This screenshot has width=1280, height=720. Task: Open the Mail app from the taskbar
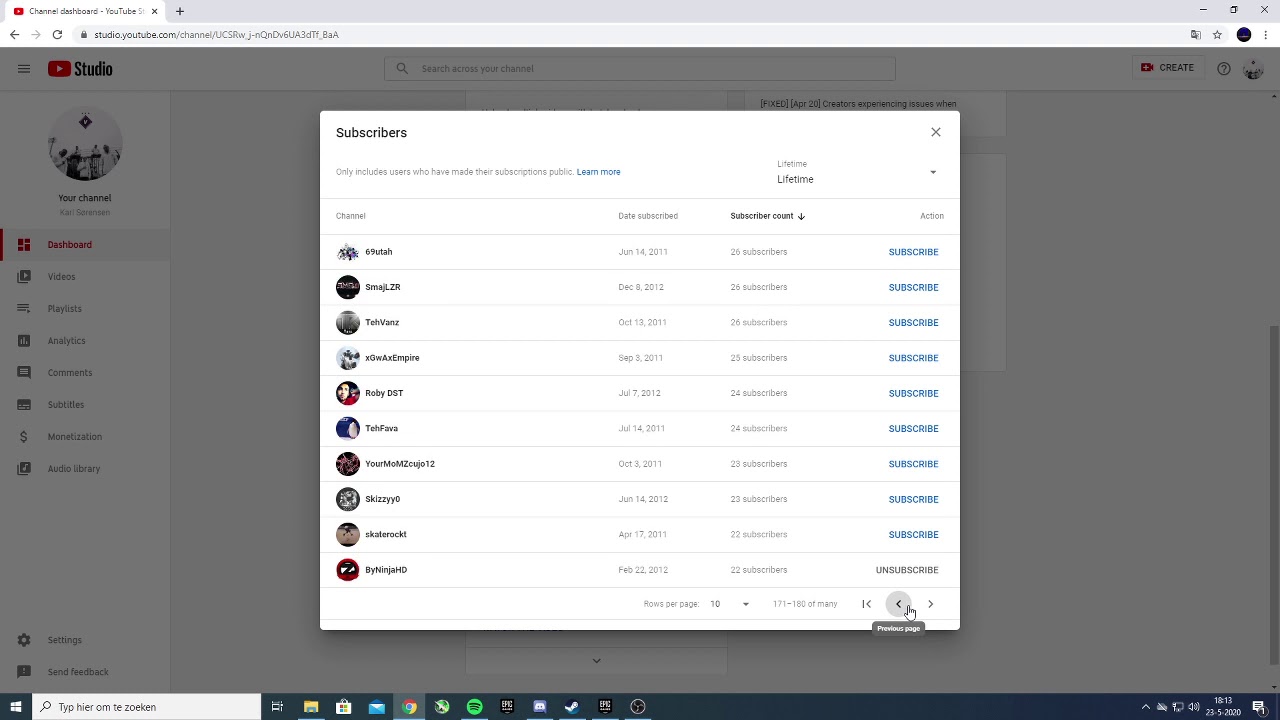pos(376,707)
